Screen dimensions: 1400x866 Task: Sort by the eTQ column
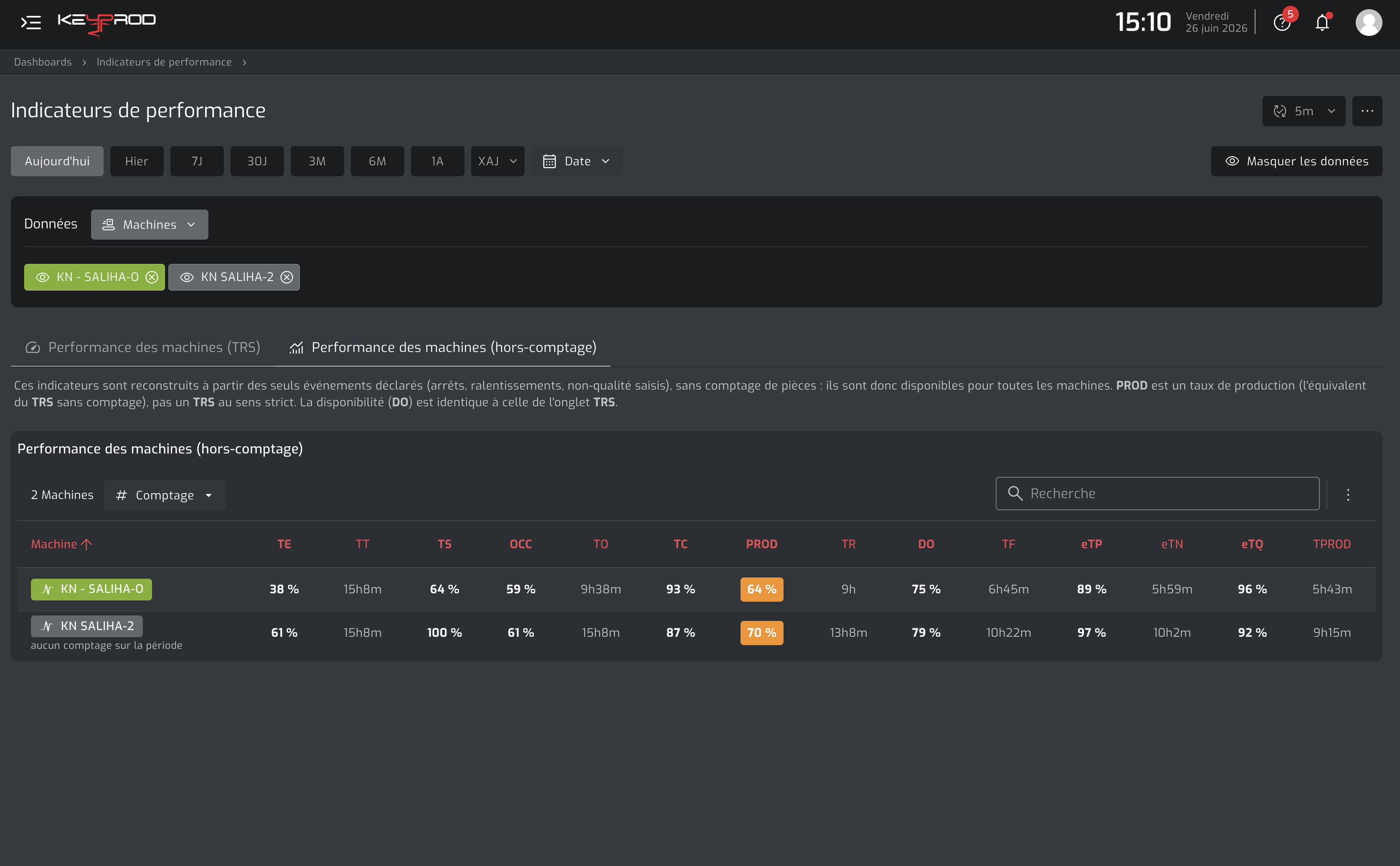[x=1252, y=544]
